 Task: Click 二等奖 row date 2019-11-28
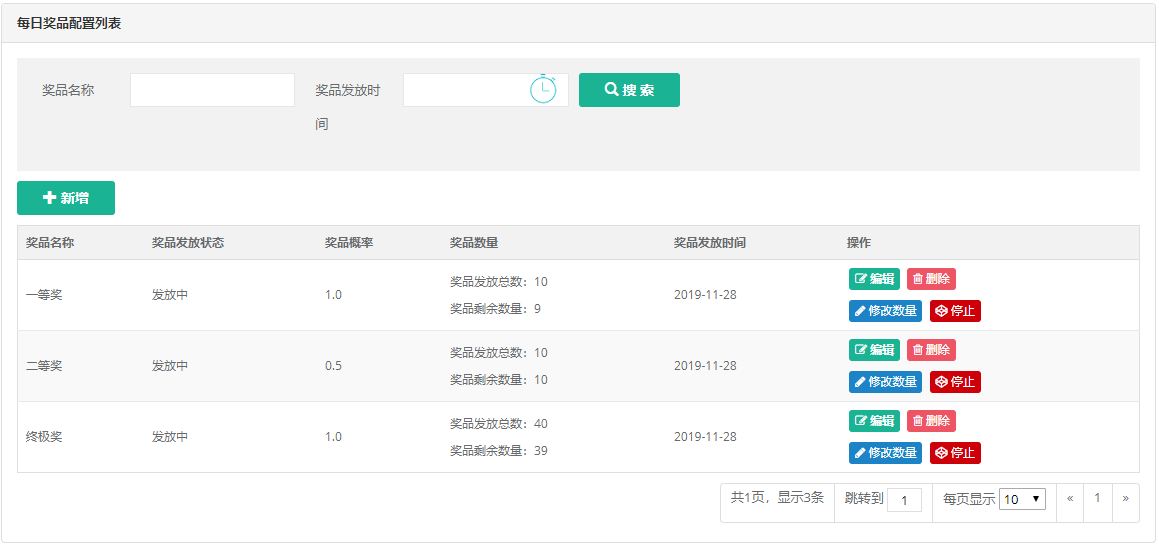(705, 366)
